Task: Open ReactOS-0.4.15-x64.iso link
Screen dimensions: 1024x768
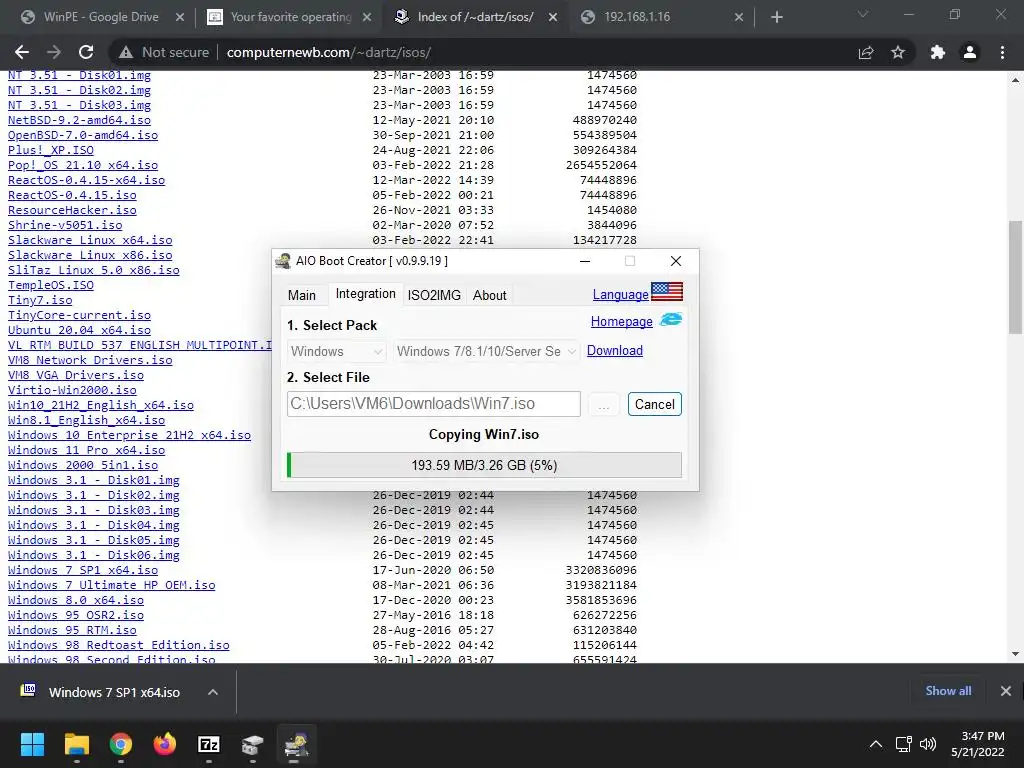Action: coord(86,180)
